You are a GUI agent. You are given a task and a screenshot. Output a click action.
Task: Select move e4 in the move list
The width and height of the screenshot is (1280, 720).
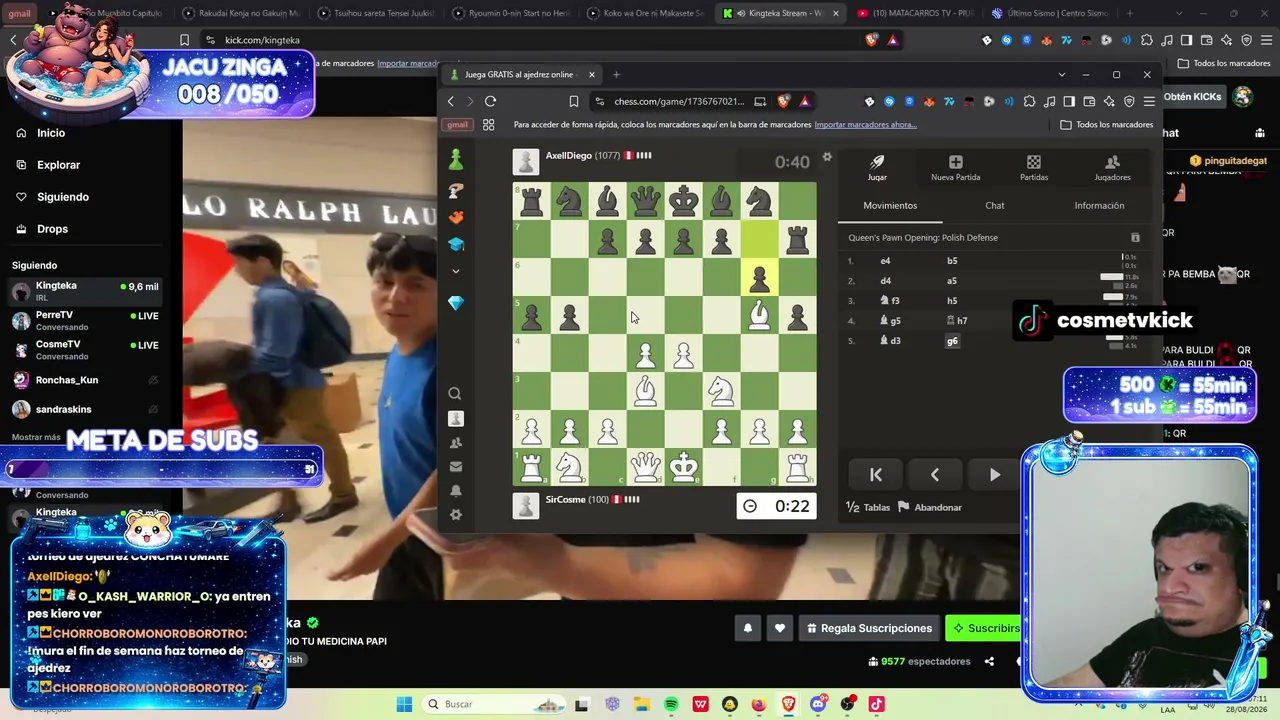tap(885, 261)
